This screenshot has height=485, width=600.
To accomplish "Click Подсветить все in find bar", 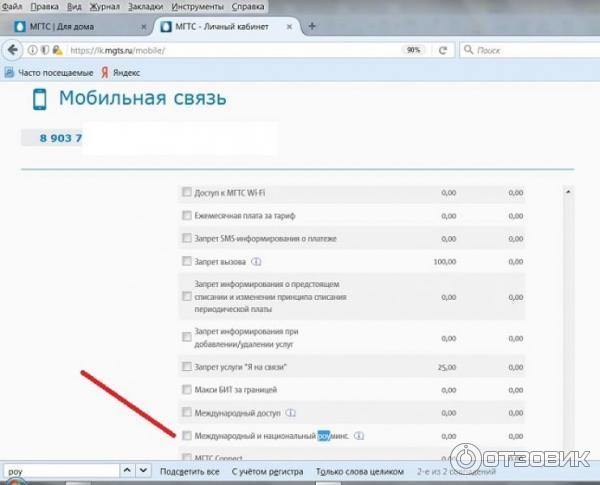I will point(189,470).
